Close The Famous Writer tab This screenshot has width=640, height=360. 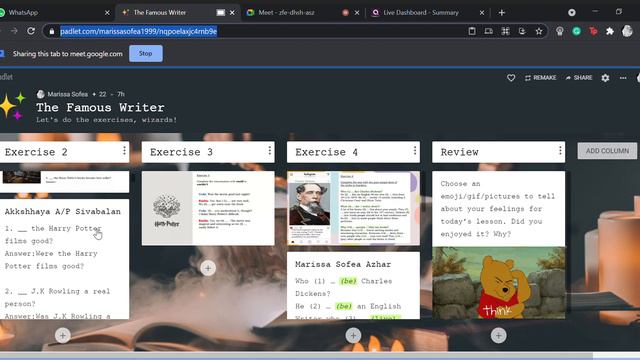click(x=232, y=13)
